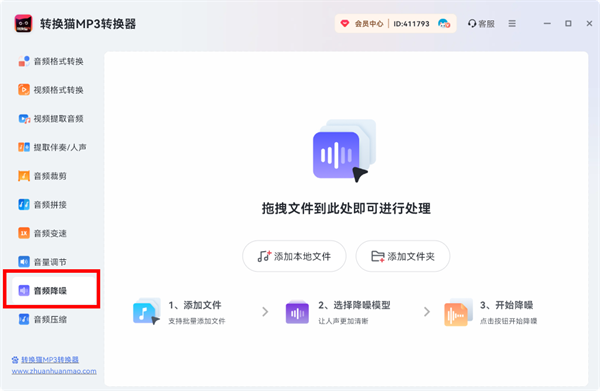
Task: Contact 客服 customer service
Action: pyautogui.click(x=481, y=24)
